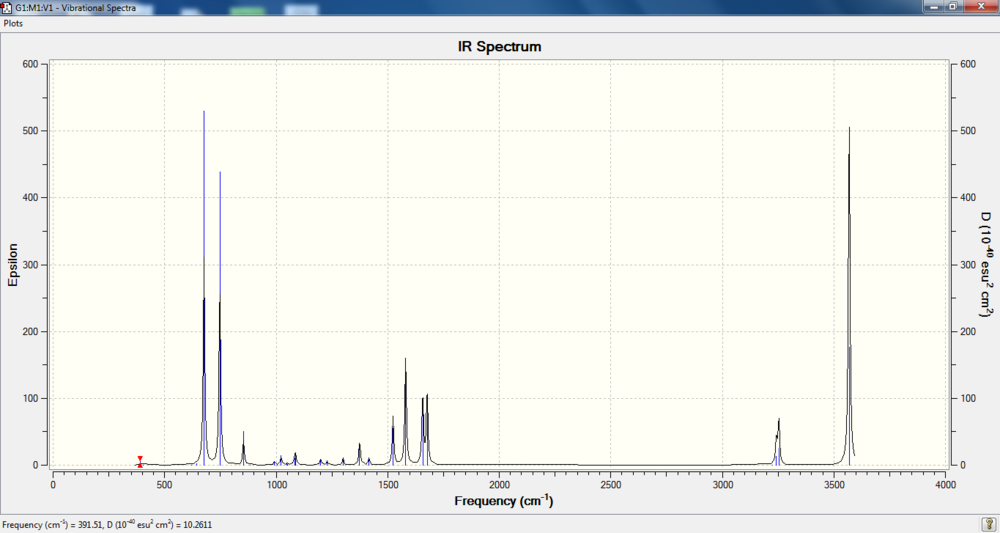Click the "4000" x-axis tick label
This screenshot has height=533, width=1000.
pos(945,485)
